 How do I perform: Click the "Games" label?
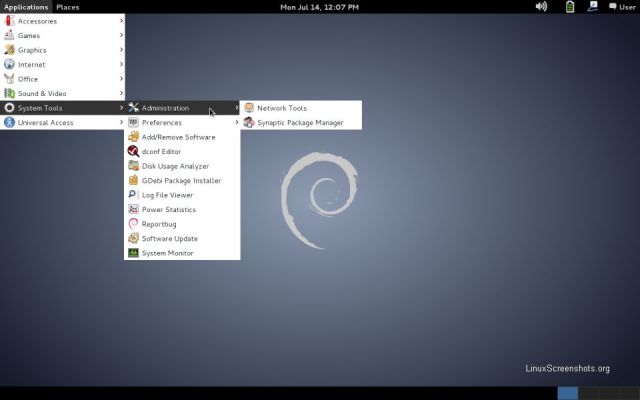[29, 36]
